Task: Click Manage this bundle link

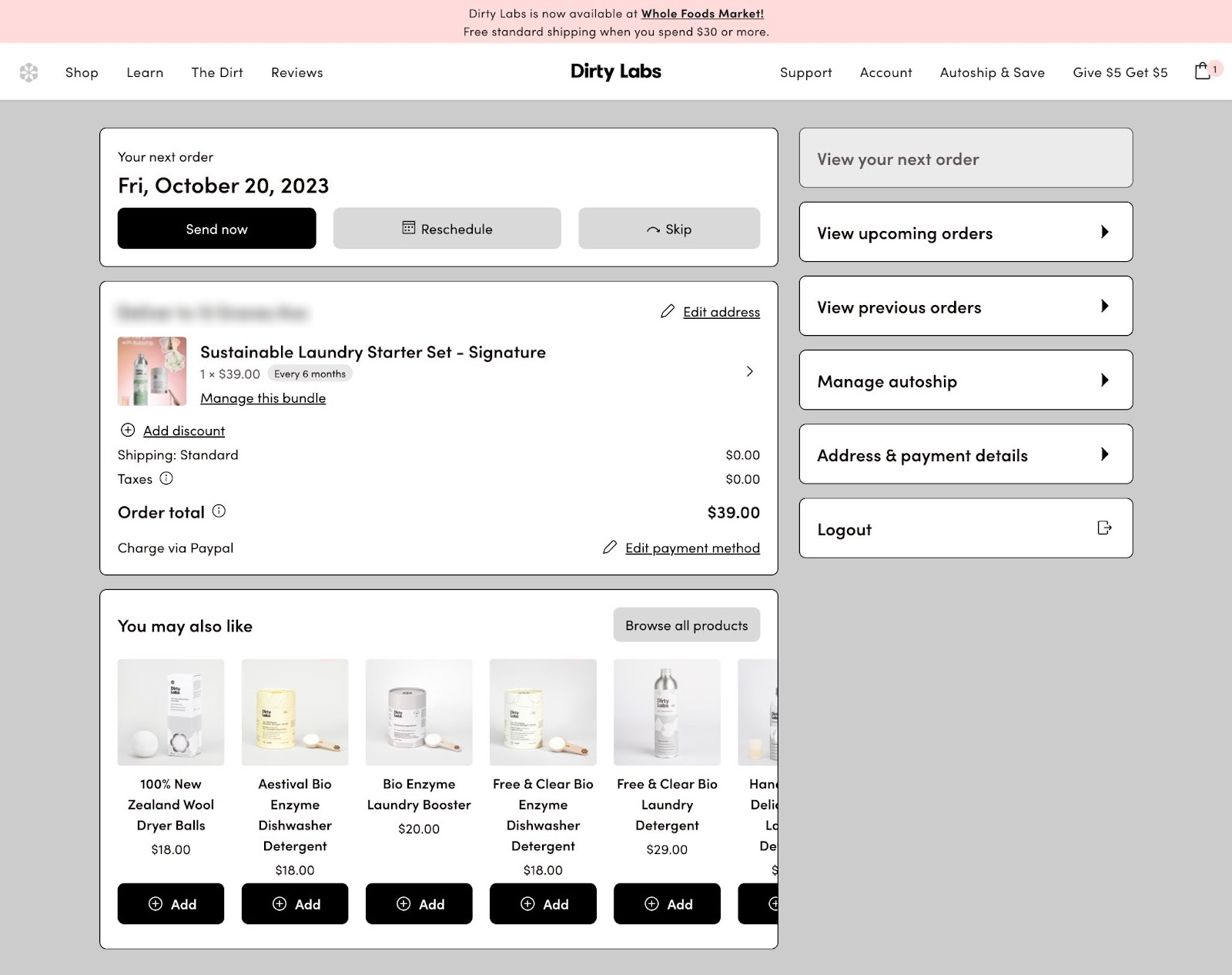Action: 263,397
